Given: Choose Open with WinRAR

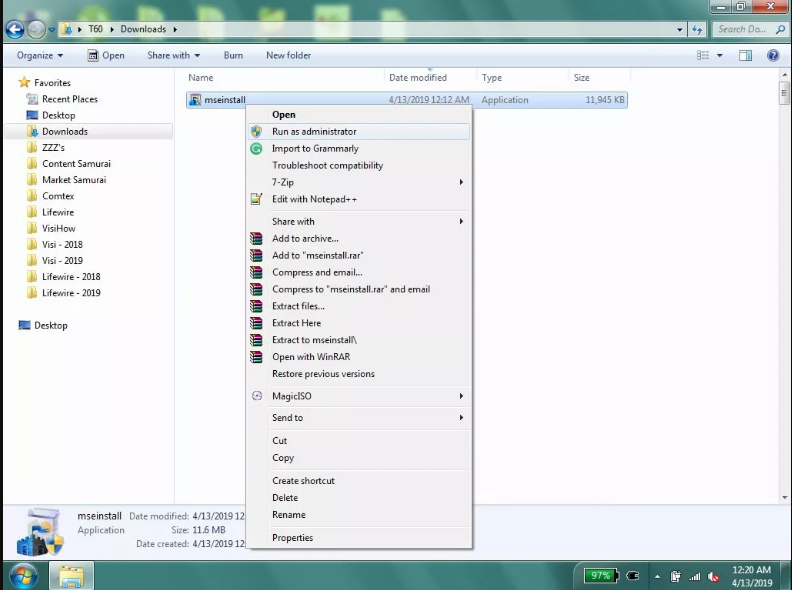Looking at the screenshot, I should [359, 357].
